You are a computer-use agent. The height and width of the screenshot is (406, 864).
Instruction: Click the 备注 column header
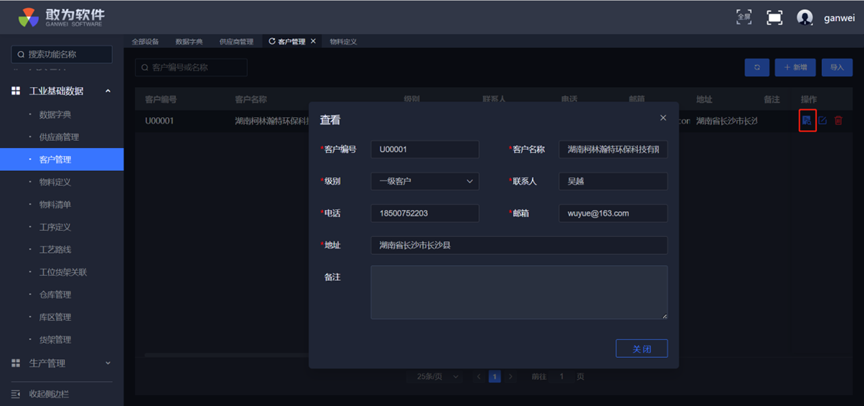(x=772, y=100)
